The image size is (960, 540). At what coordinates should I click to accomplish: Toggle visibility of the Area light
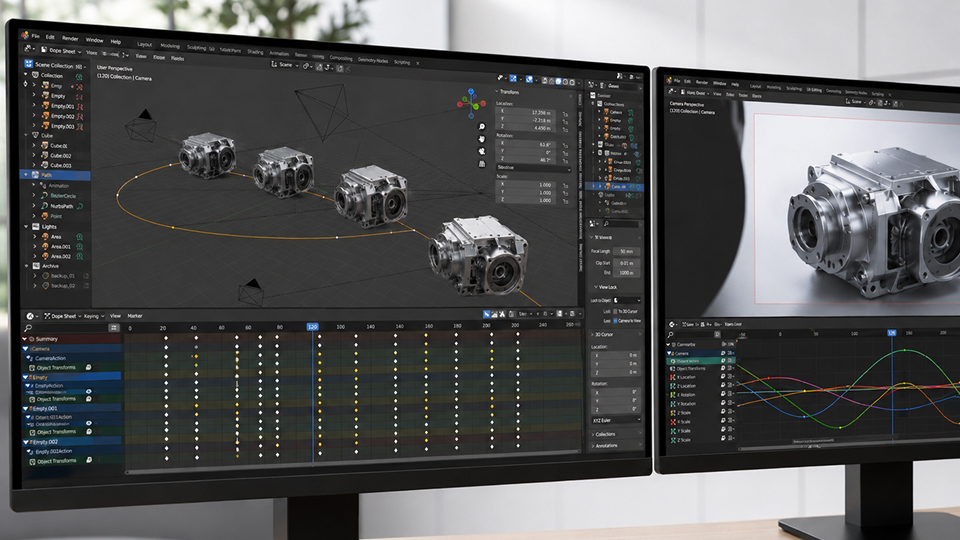coord(80,237)
